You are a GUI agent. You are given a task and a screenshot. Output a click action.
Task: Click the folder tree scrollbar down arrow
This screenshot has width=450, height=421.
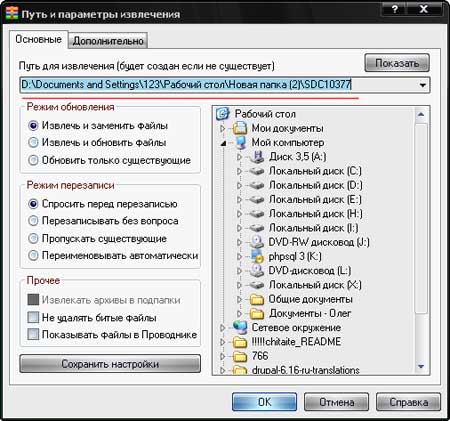point(421,366)
